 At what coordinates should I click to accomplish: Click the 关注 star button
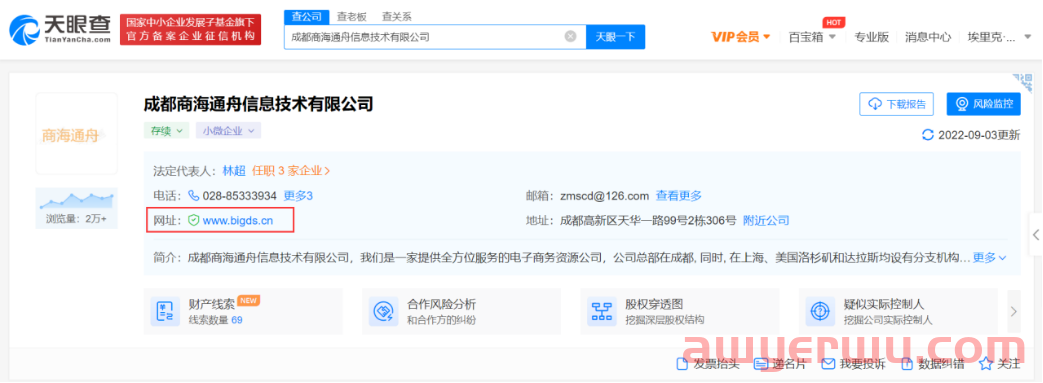pos(1000,364)
